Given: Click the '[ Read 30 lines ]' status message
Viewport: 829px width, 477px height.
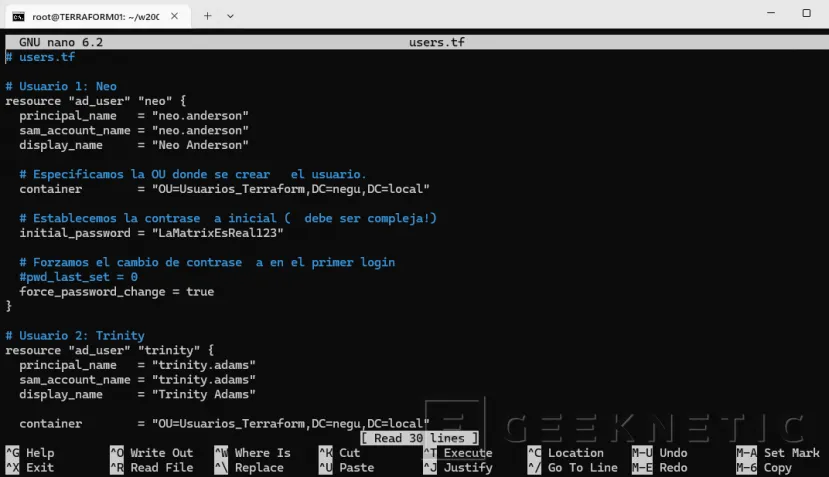Looking at the screenshot, I should tap(419, 438).
